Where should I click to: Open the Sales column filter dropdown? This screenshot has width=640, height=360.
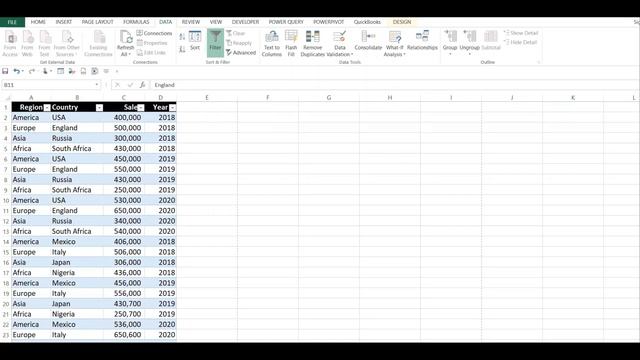coord(141,108)
